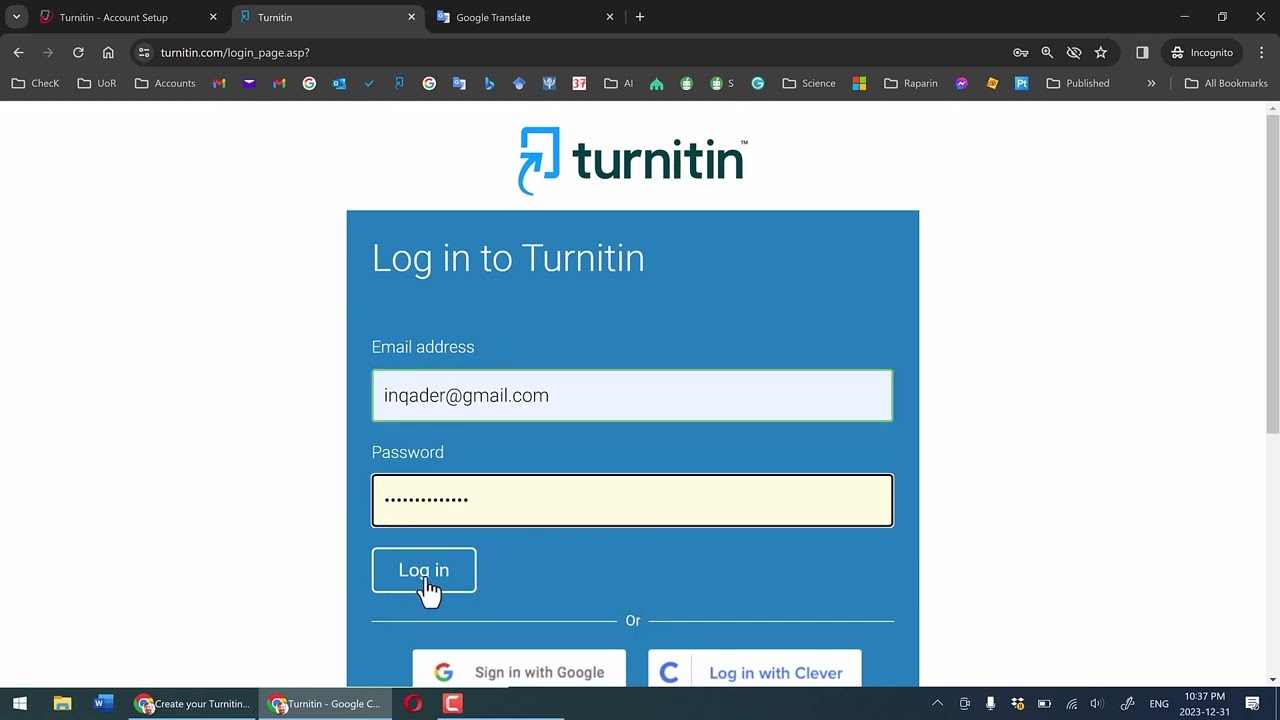
Task: Open the taskbar clock and date
Action: click(1204, 704)
